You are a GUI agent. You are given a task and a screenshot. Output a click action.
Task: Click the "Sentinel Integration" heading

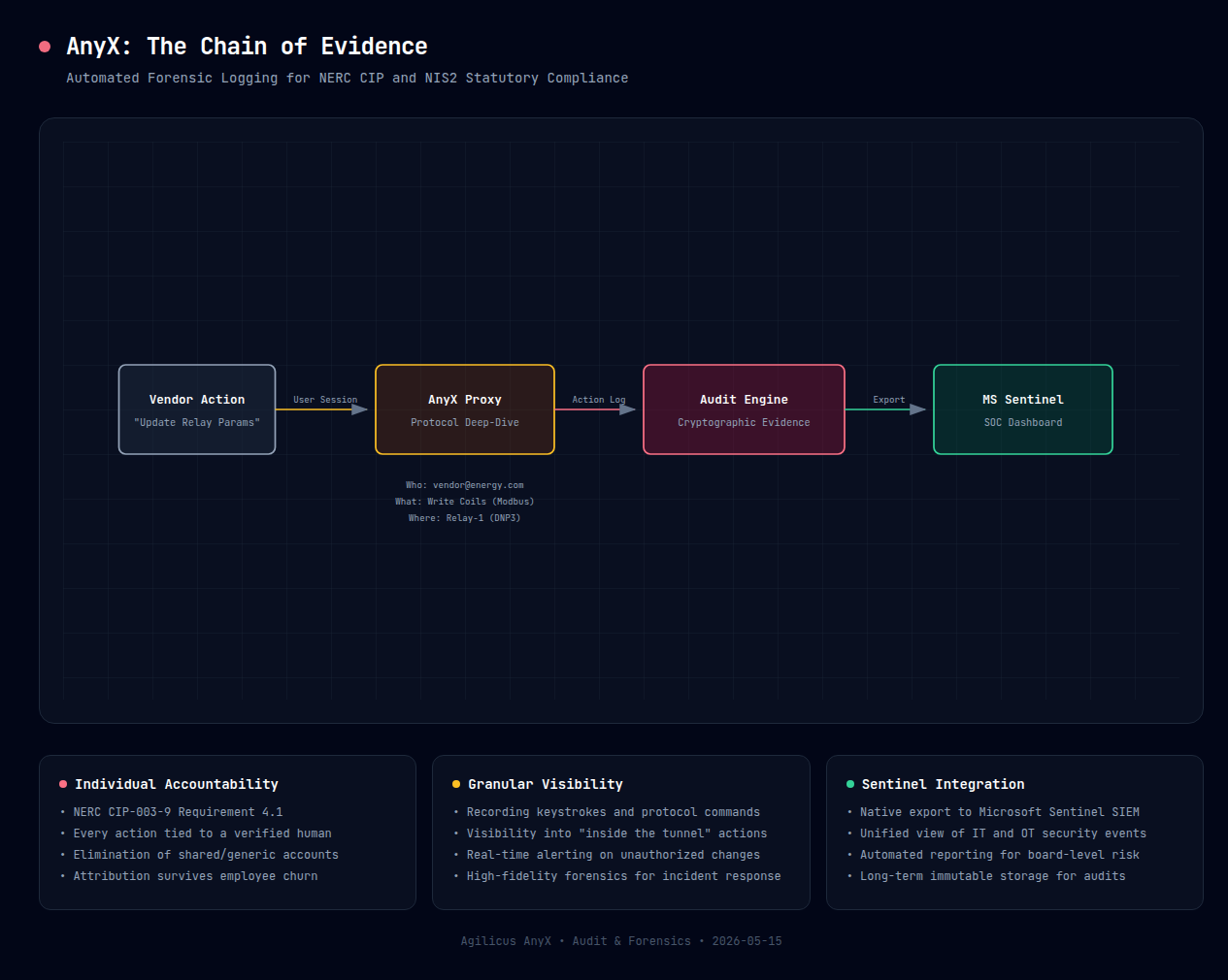pos(944,784)
